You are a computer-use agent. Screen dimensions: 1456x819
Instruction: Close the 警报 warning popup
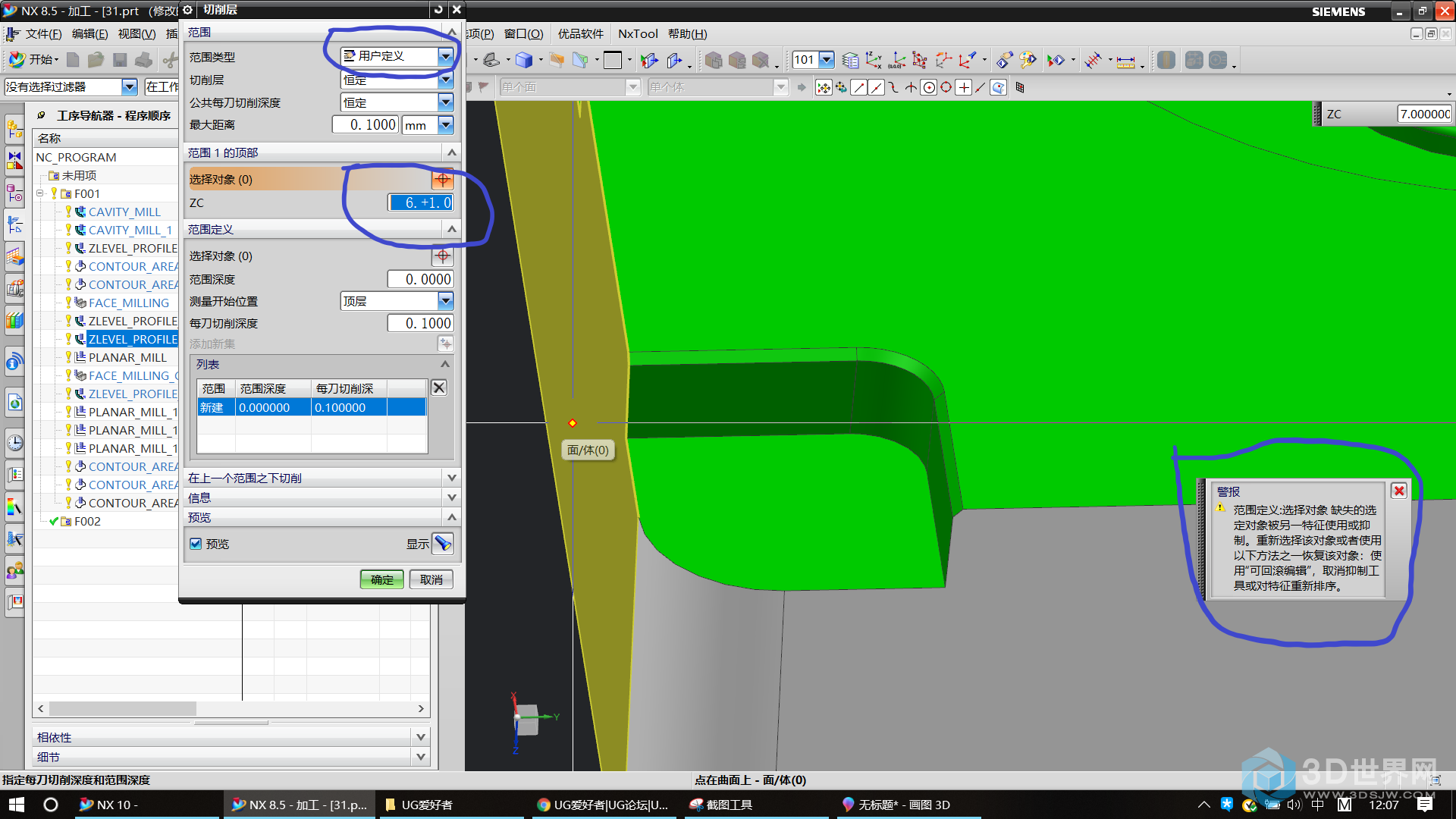pos(1399,491)
